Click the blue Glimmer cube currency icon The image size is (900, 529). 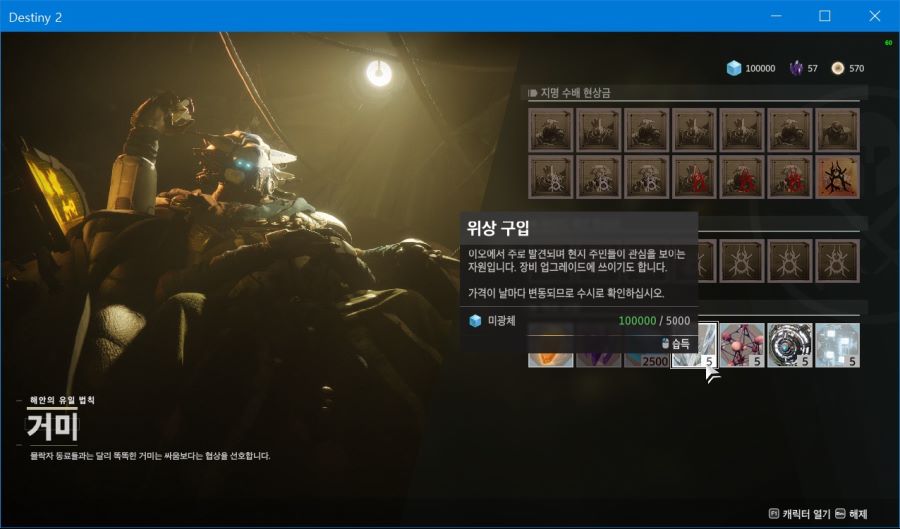(x=734, y=68)
